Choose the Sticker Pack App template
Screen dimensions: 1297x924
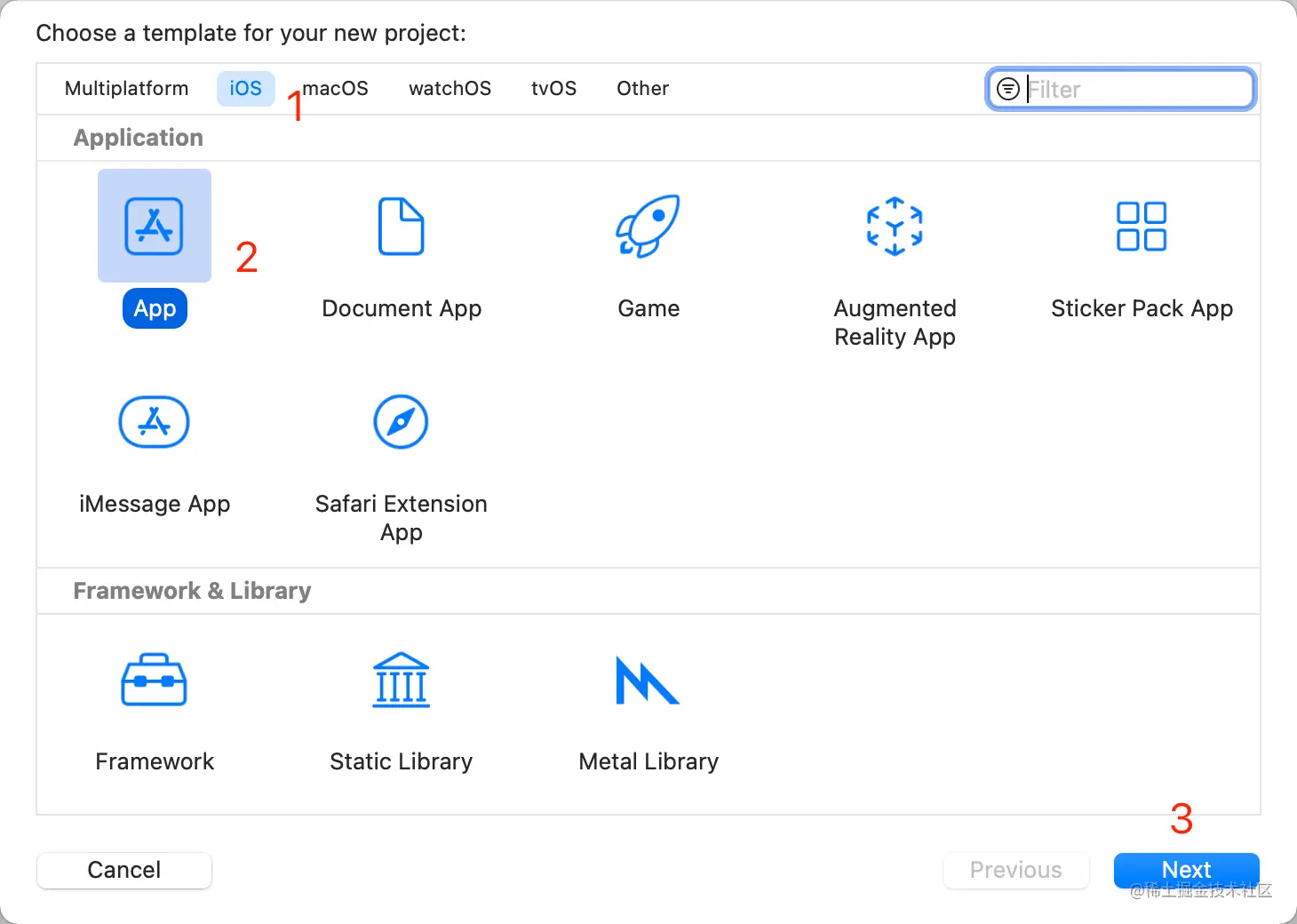click(1142, 227)
